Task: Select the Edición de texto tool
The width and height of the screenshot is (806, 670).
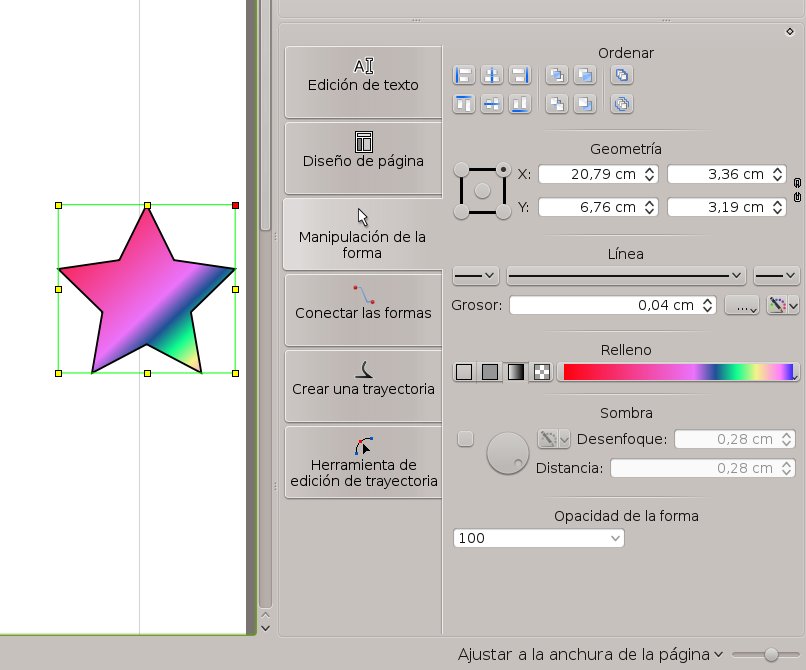Action: 363,82
